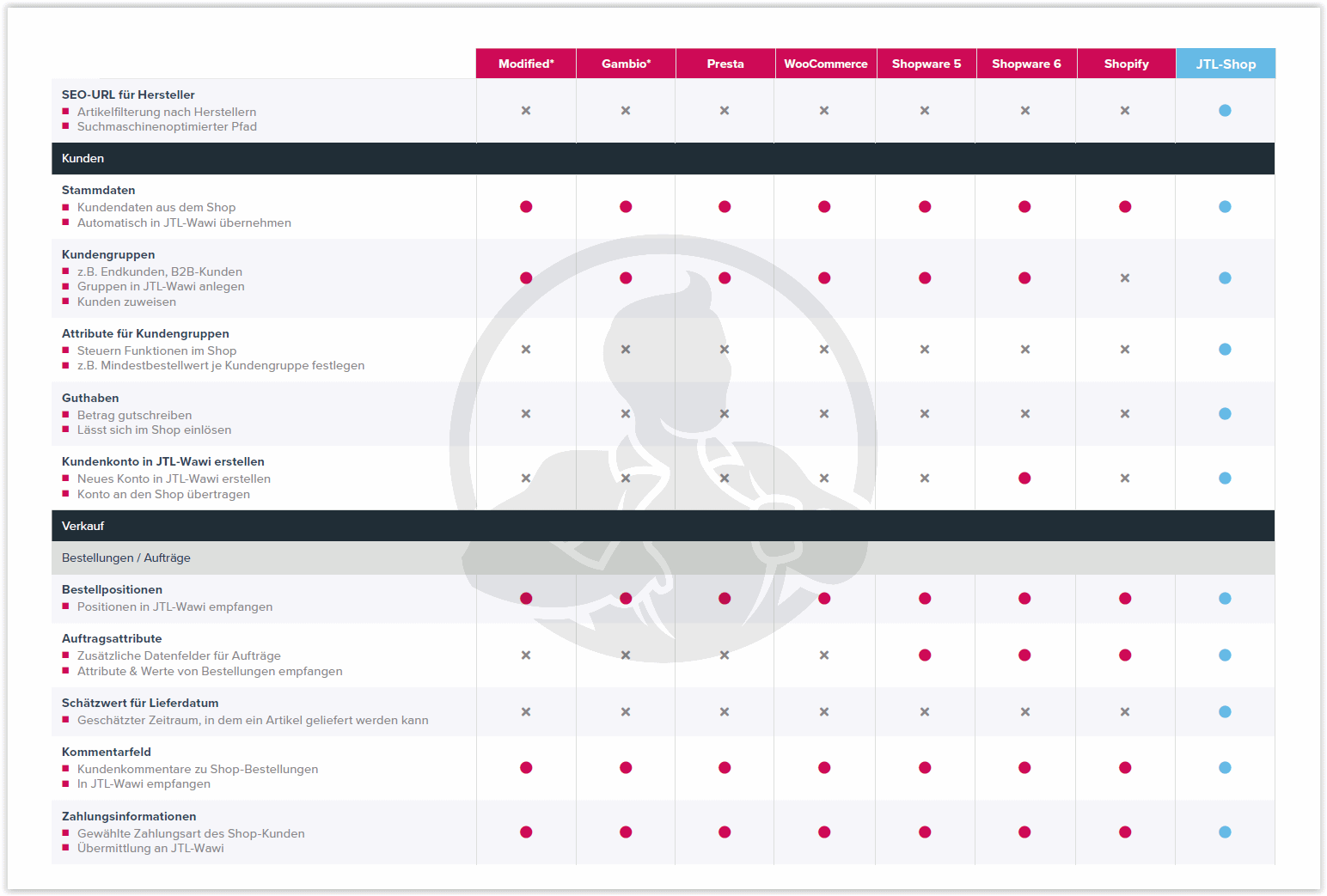Click the Verkauf section header bar
1327x896 pixels.
[x=663, y=526]
